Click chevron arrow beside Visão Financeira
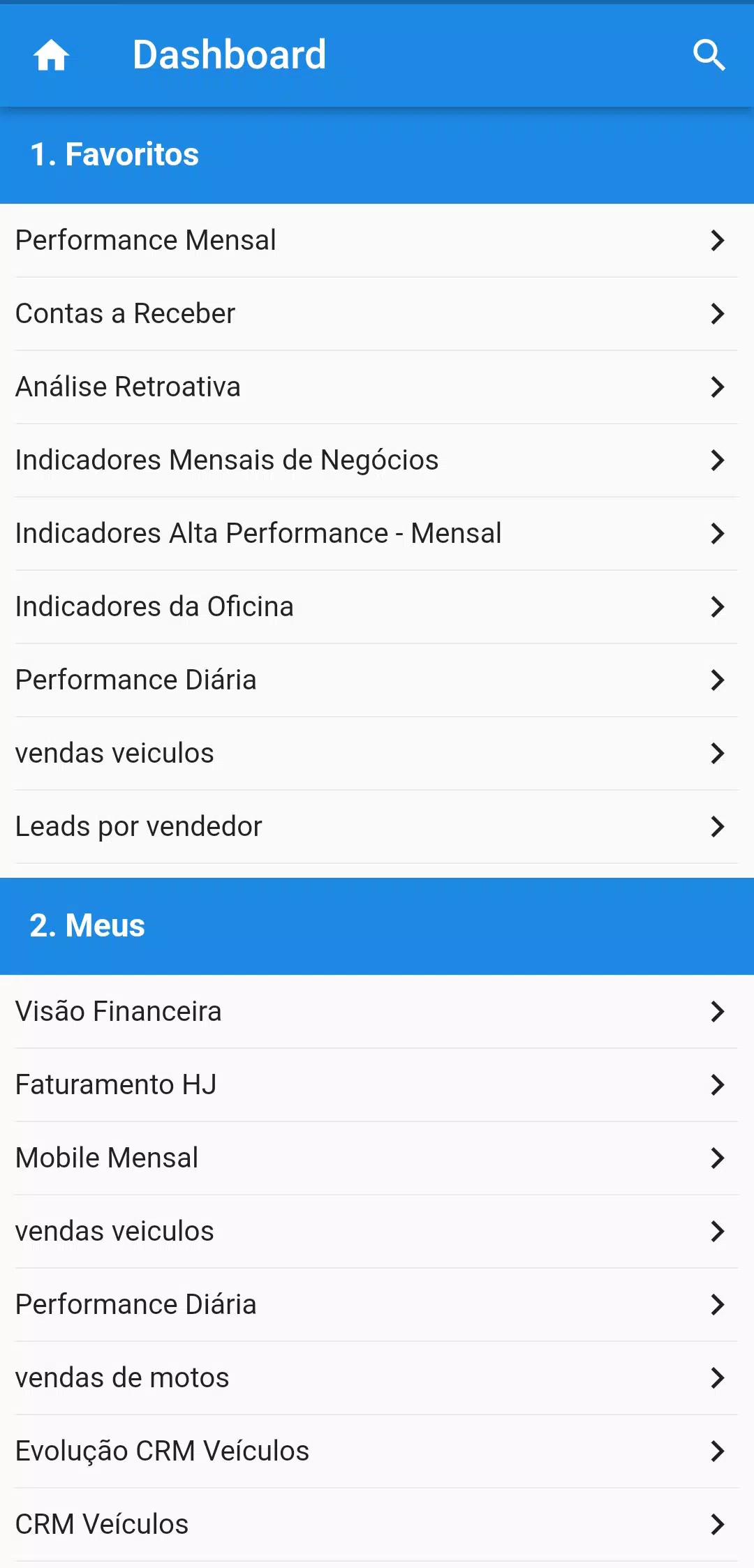754x1568 pixels. pyautogui.click(x=718, y=1011)
